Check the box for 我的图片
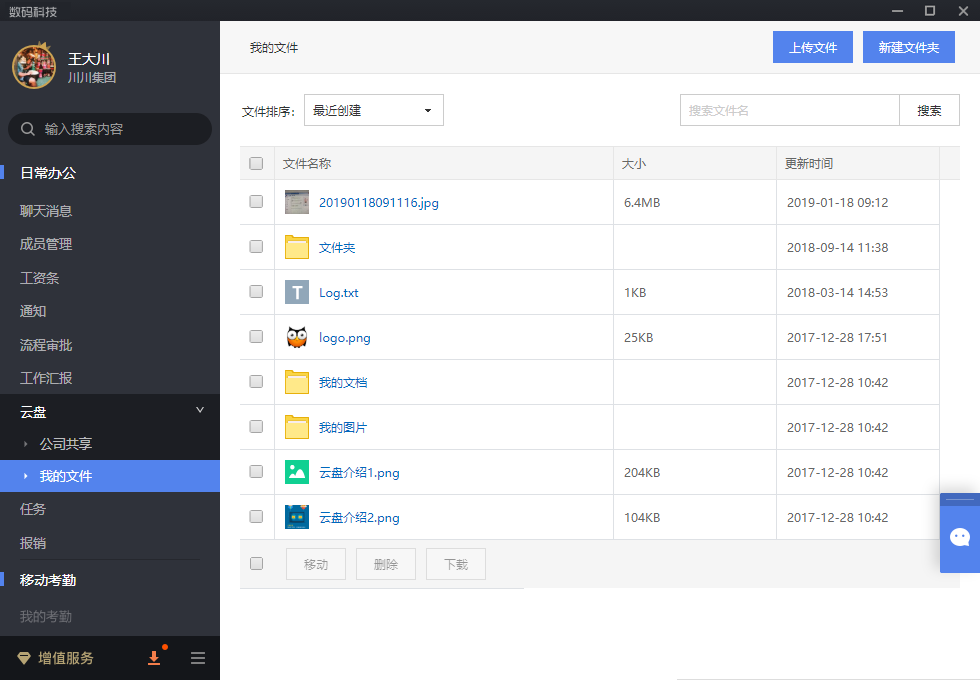The image size is (980, 680). [x=256, y=426]
